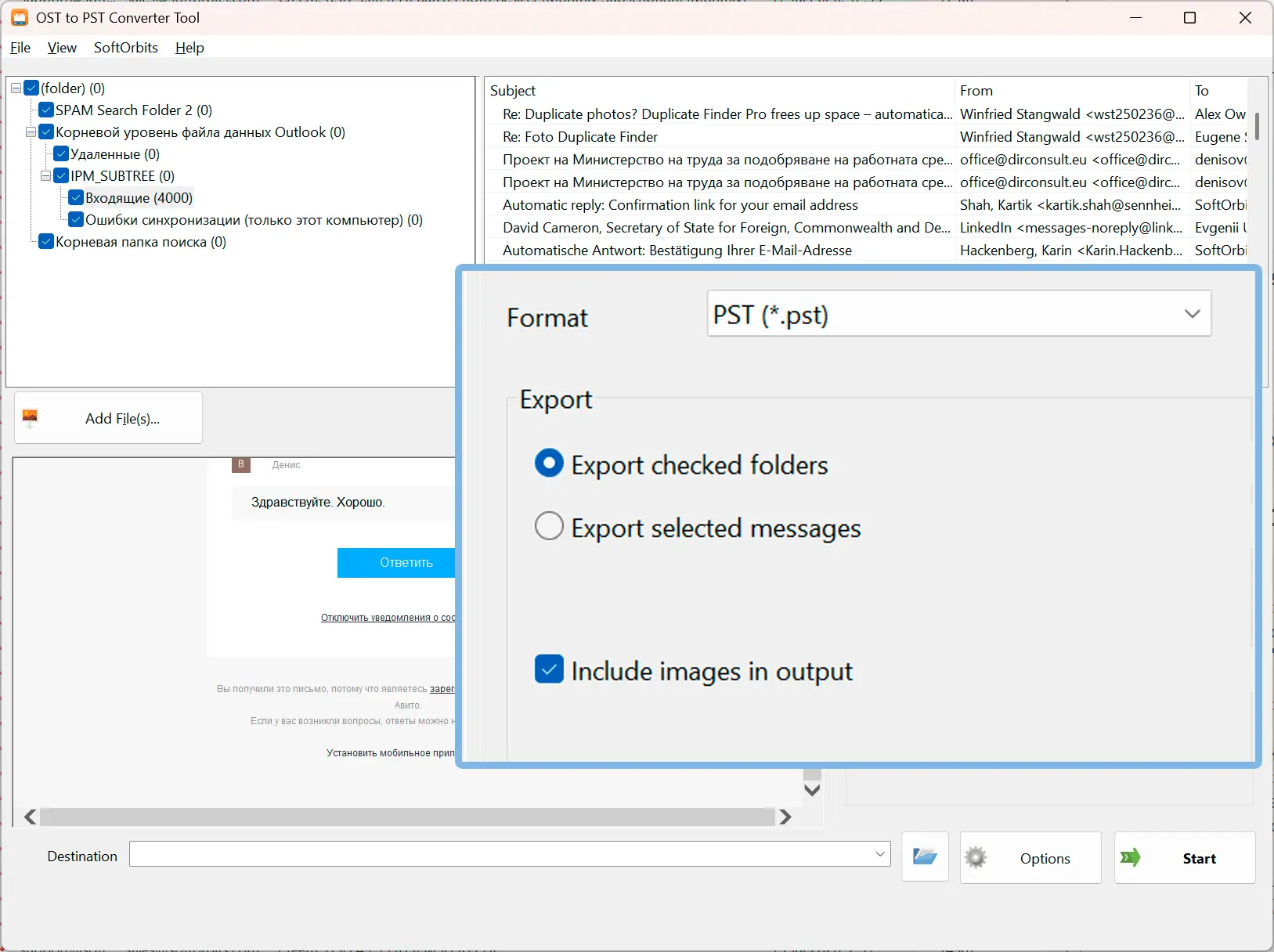Uncheck the (folder) root checkbox
The height and width of the screenshot is (952, 1274).
click(31, 88)
